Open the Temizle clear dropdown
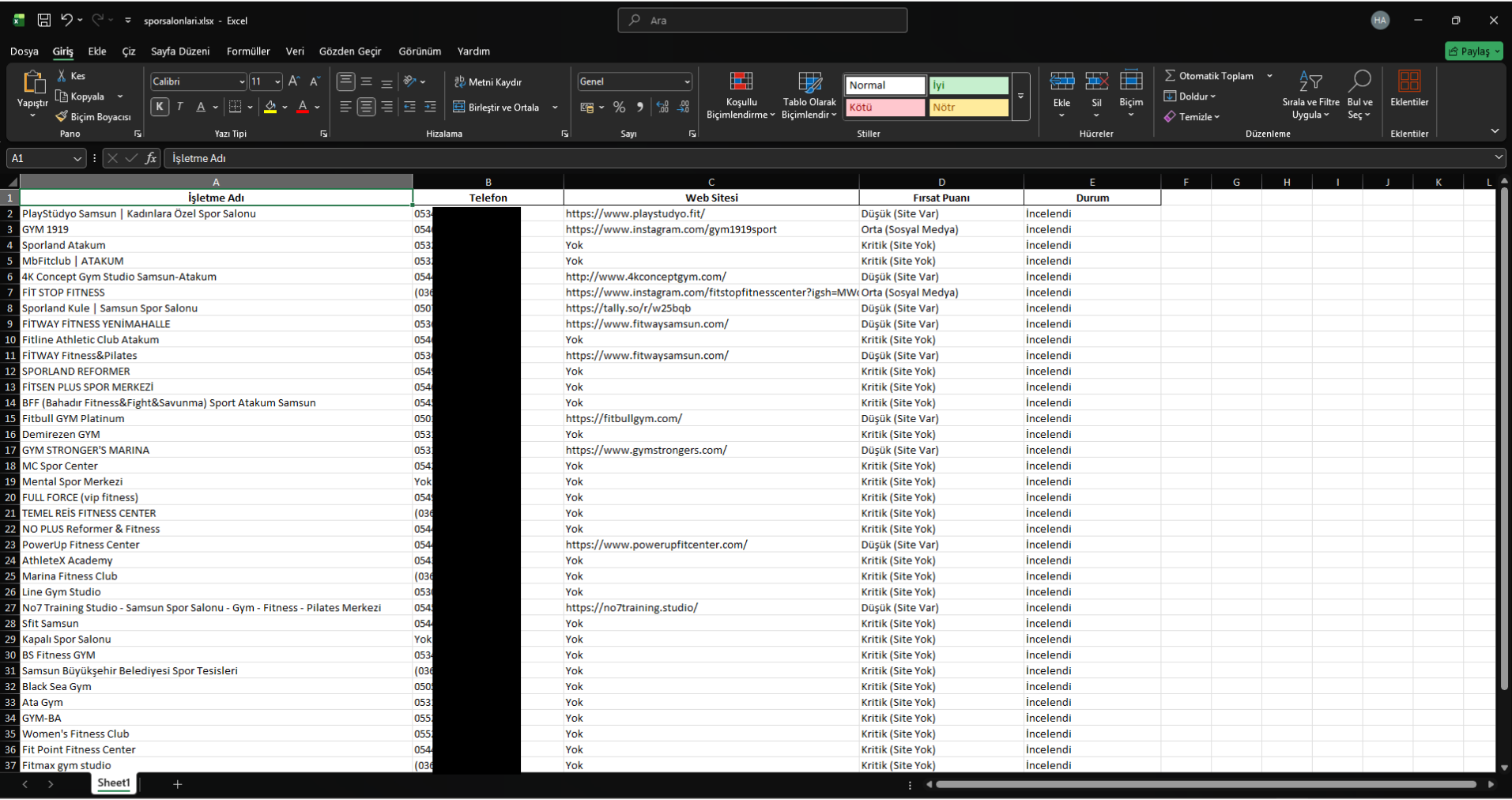 (x=1192, y=117)
